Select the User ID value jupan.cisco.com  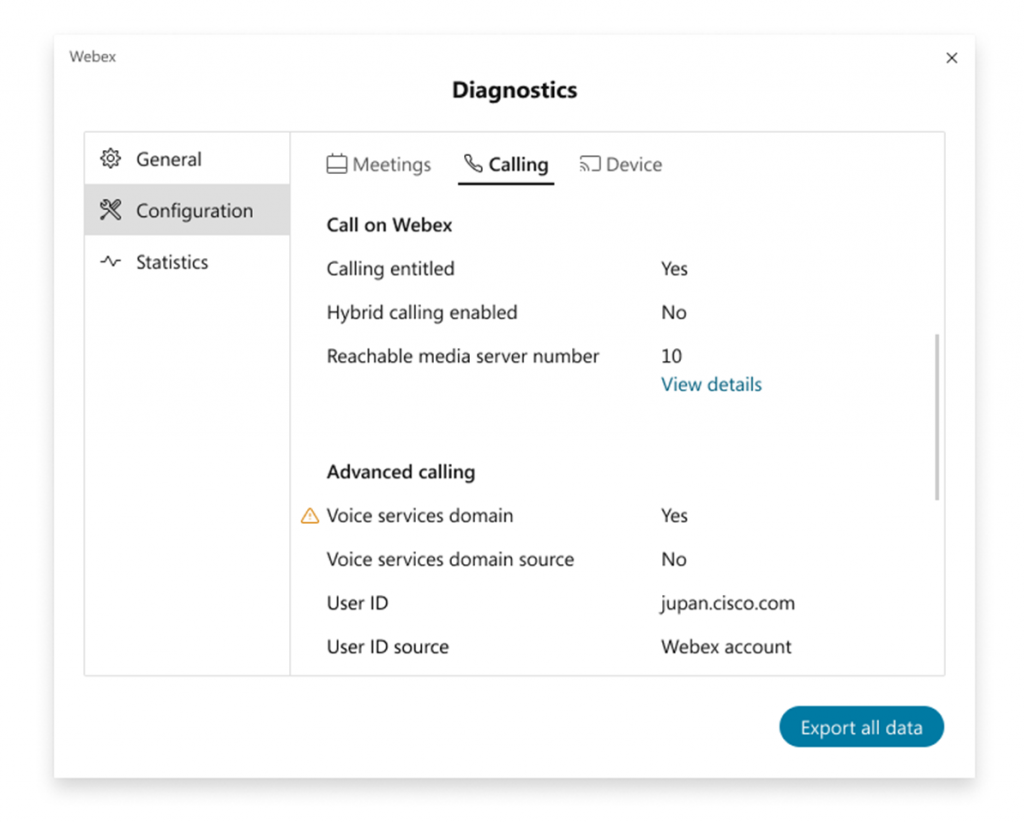coord(727,603)
